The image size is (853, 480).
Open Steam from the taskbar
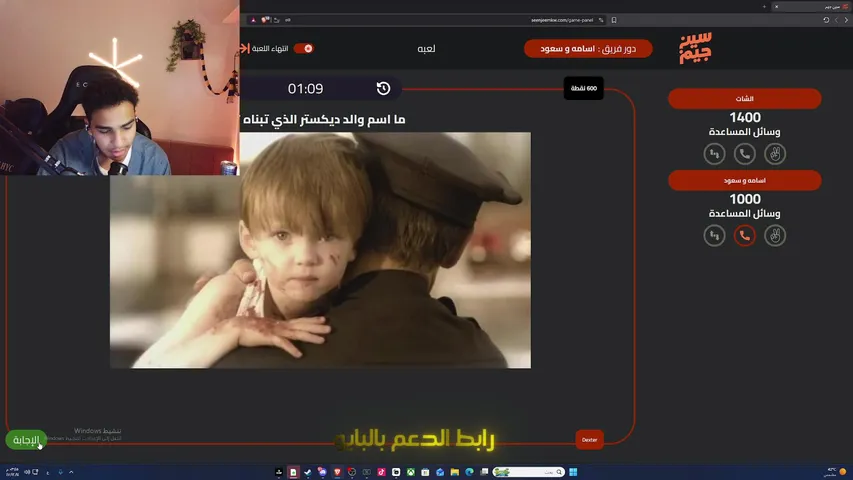pyautogui.click(x=308, y=472)
